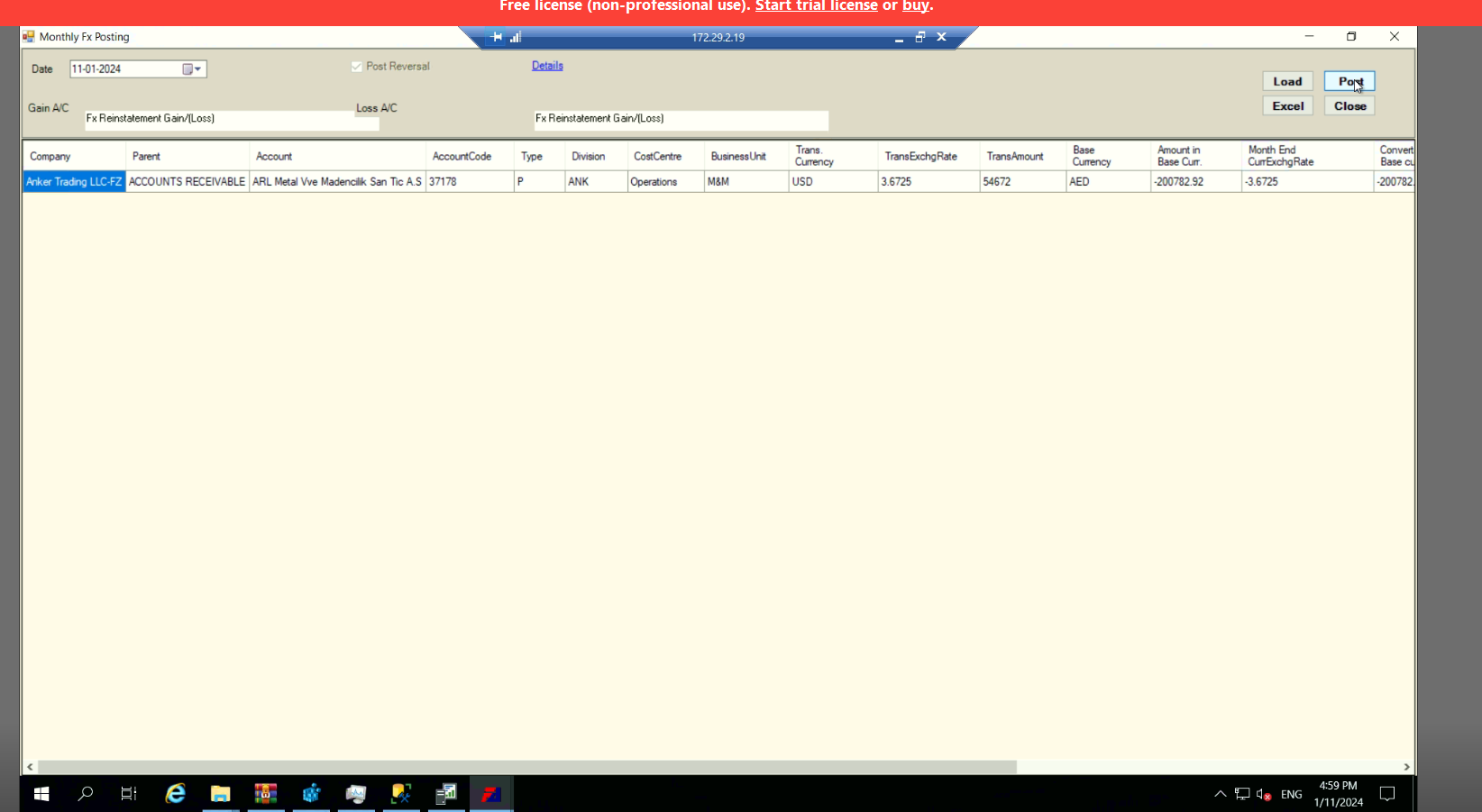
Task: Open the notification center icon
Action: tap(1387, 794)
